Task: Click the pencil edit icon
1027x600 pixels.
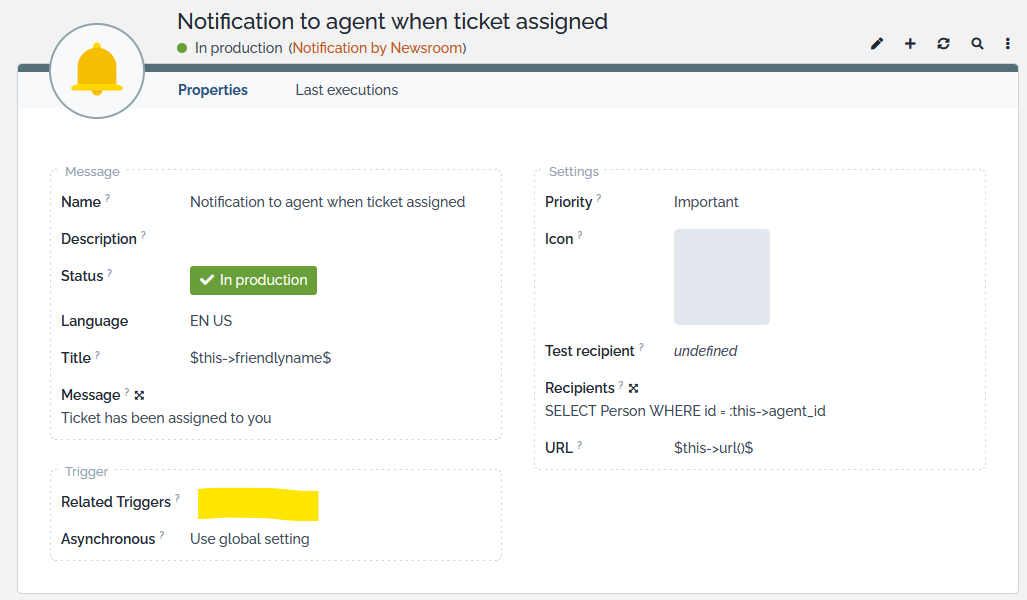Action: tap(877, 44)
